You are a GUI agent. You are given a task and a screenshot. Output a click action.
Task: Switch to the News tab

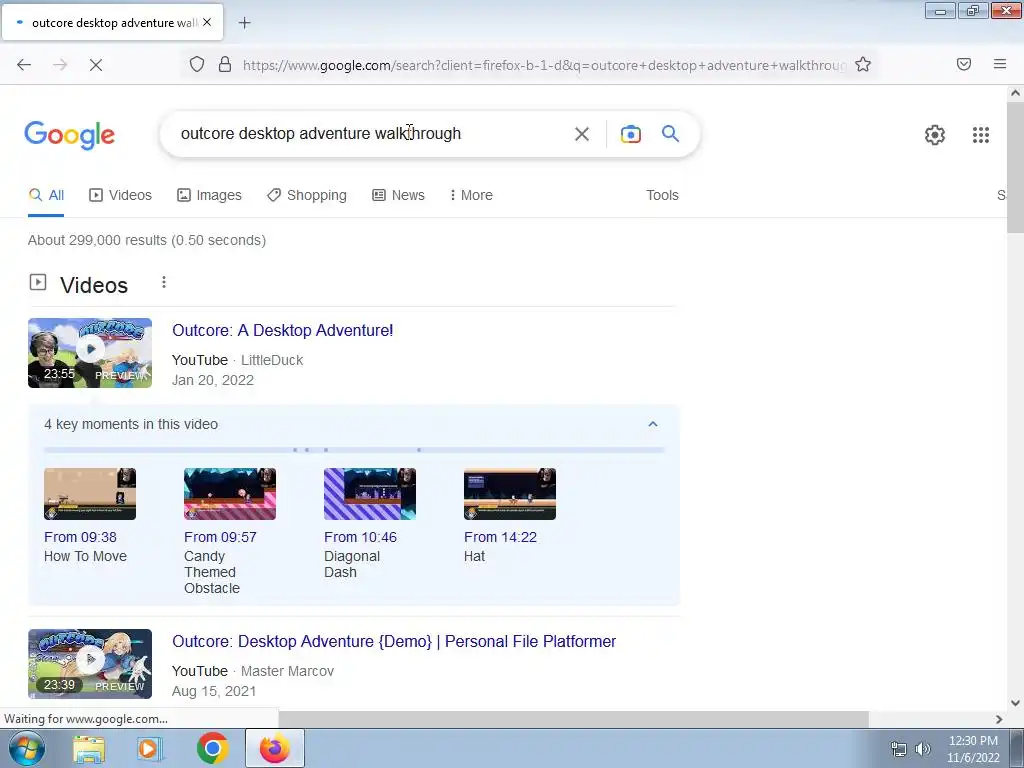pos(398,195)
